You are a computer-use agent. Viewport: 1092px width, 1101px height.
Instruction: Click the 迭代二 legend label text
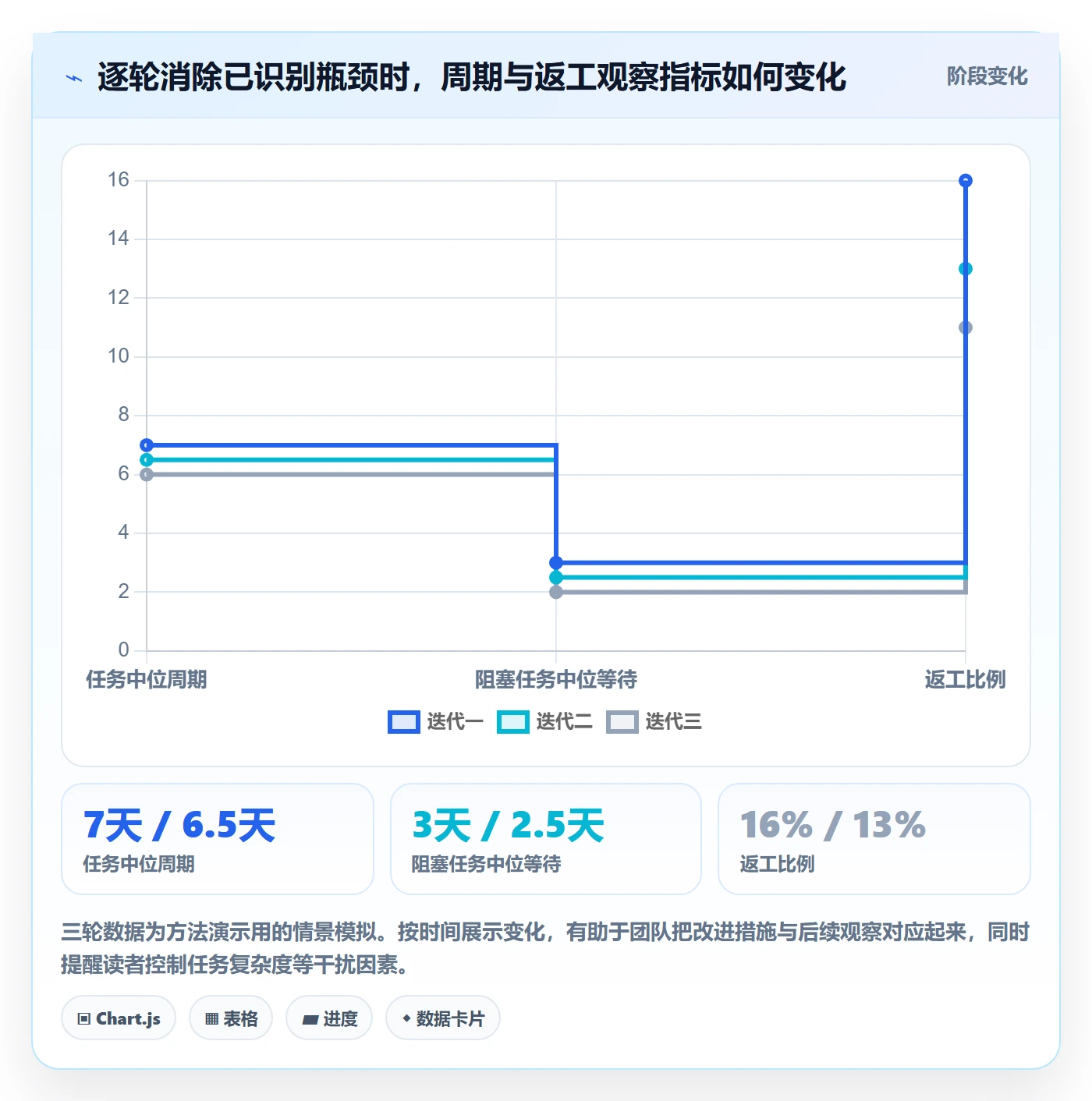[x=564, y=722]
